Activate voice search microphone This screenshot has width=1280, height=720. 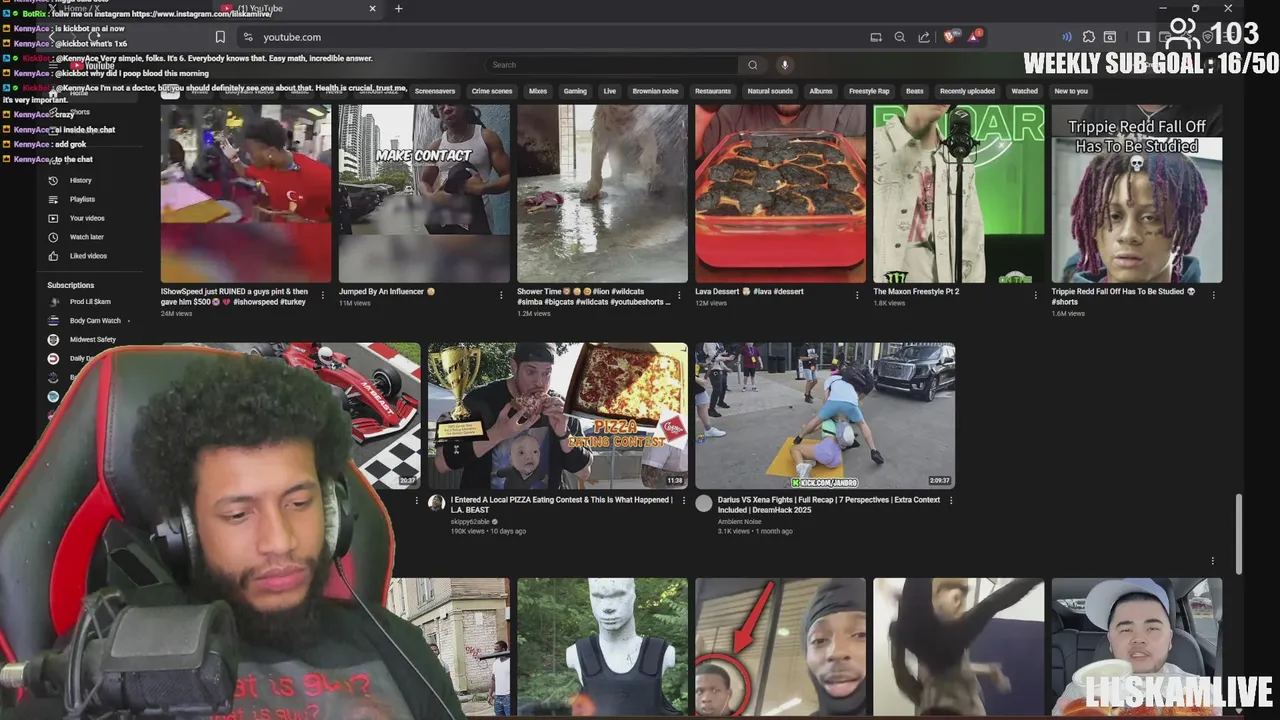(x=785, y=65)
